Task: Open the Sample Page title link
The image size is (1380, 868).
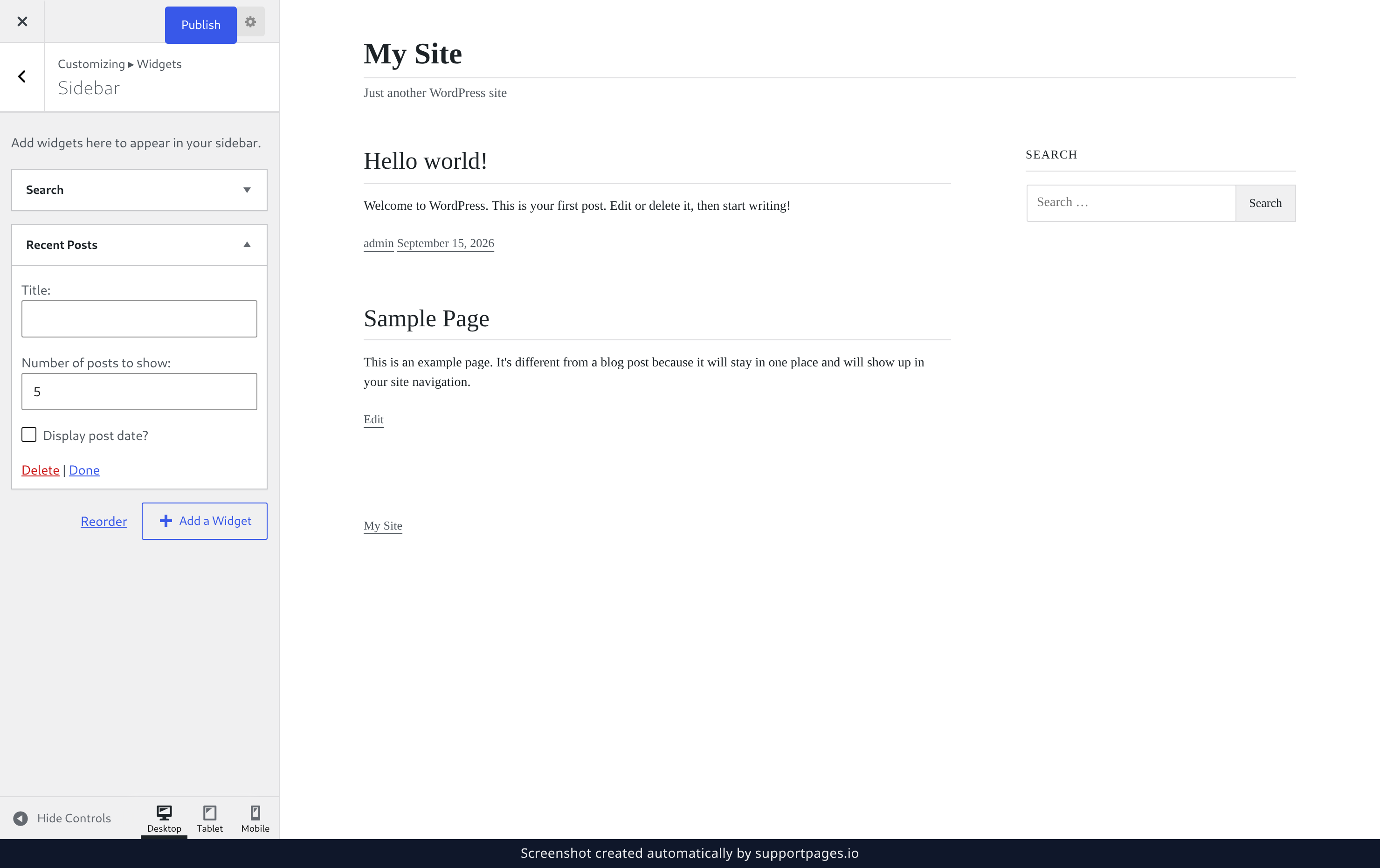Action: click(x=427, y=318)
